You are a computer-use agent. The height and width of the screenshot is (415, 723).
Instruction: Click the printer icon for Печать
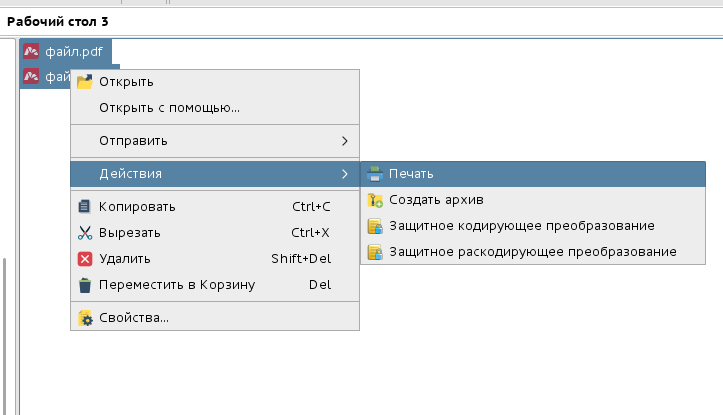point(375,174)
